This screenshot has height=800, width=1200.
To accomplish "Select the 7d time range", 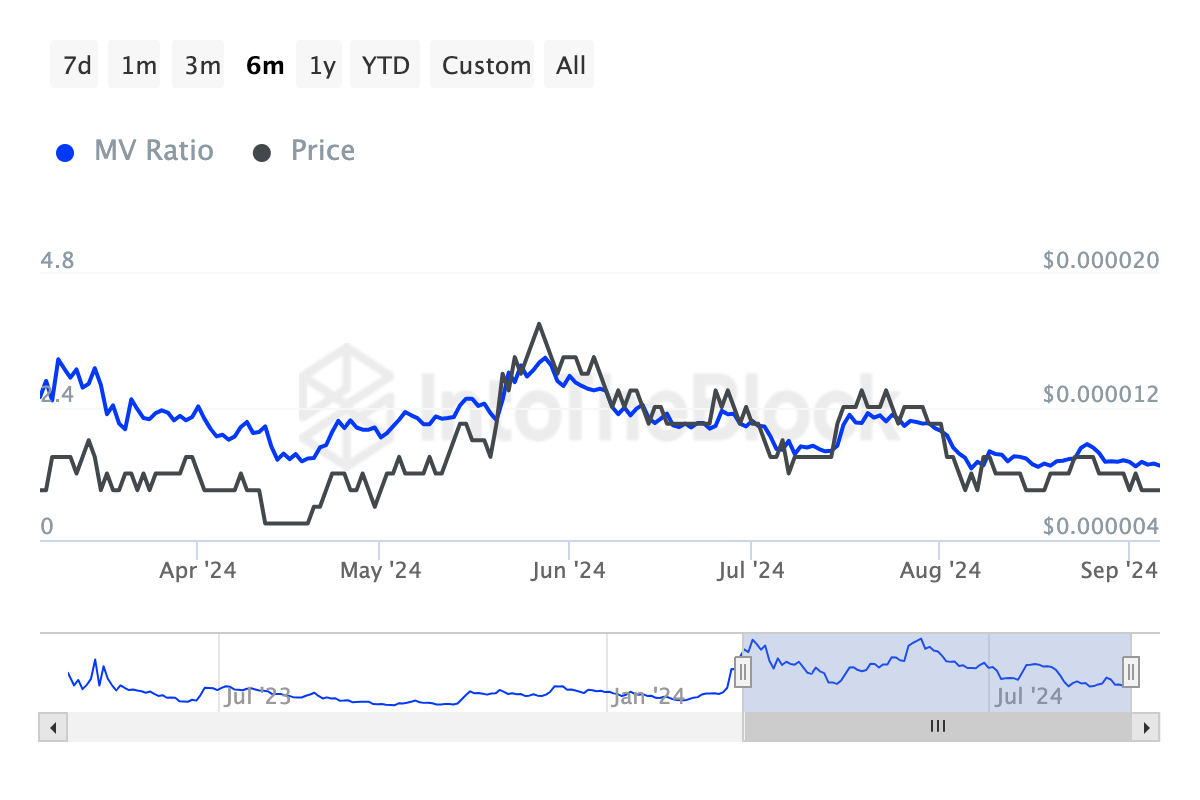I will click(77, 65).
